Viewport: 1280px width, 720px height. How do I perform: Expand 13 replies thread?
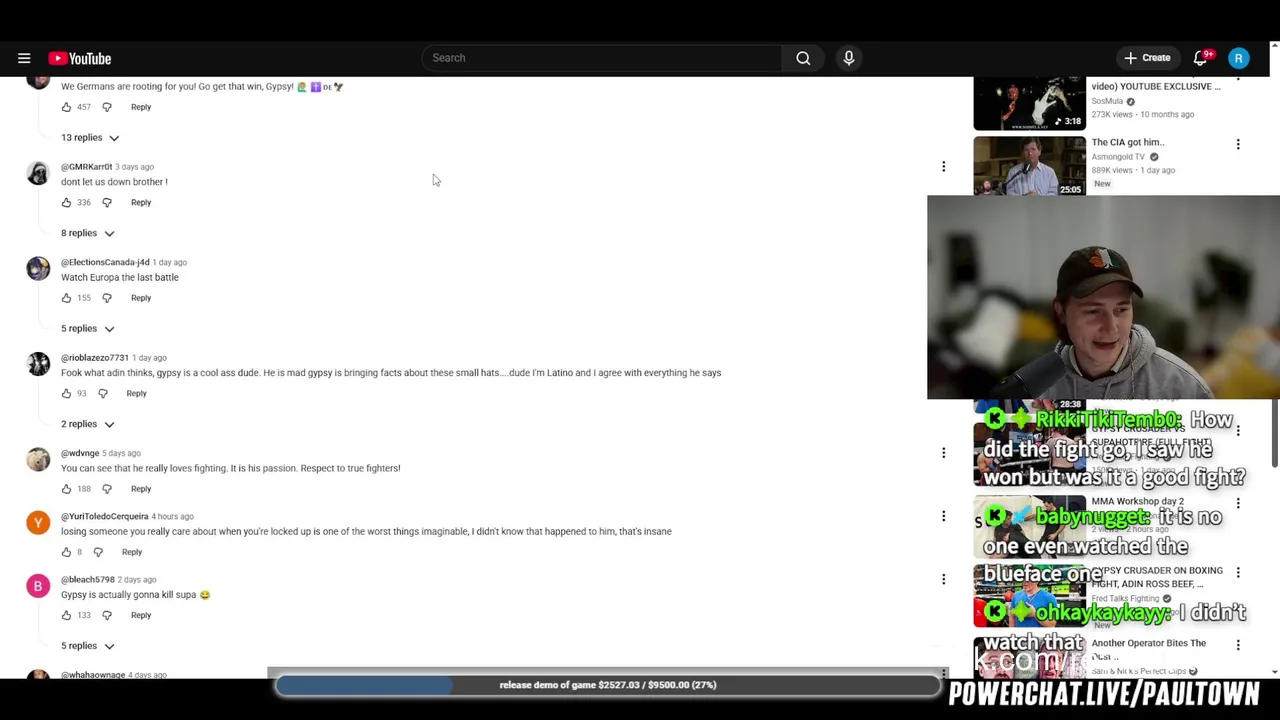coord(89,138)
